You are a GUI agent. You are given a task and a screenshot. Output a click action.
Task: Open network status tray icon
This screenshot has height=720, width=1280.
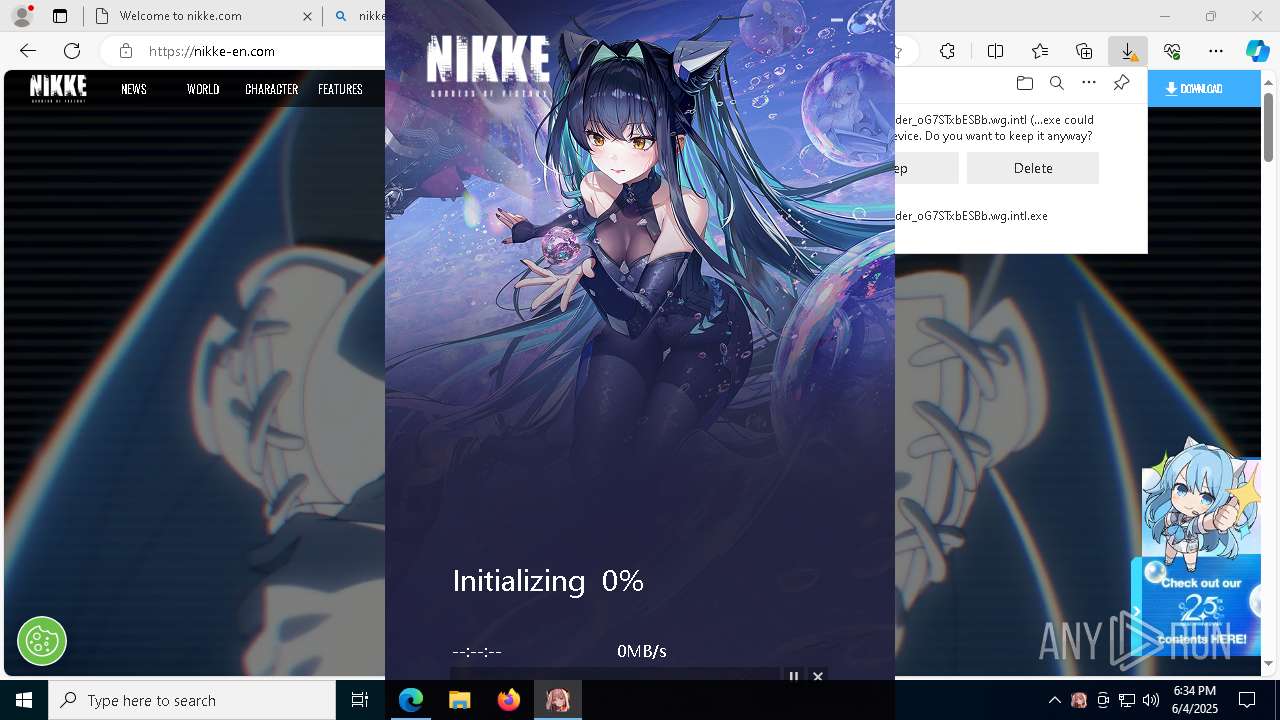coord(1127,700)
